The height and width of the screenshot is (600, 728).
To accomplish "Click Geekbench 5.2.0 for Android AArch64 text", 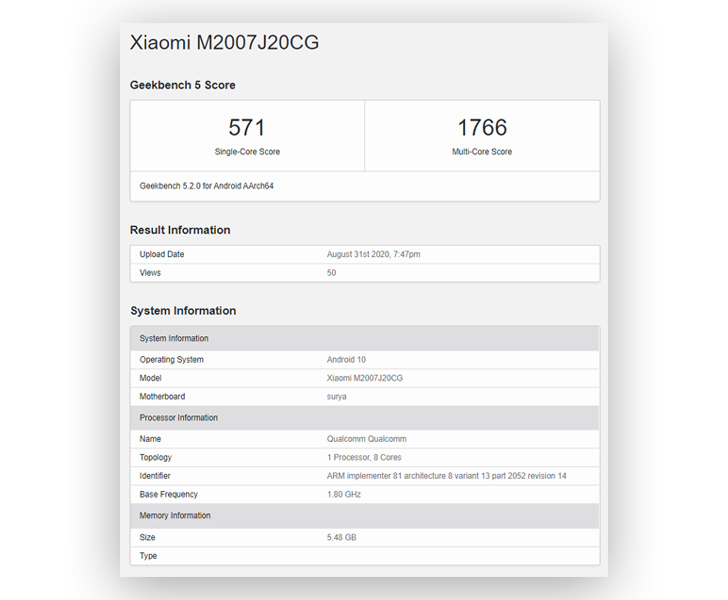I will click(207, 186).
